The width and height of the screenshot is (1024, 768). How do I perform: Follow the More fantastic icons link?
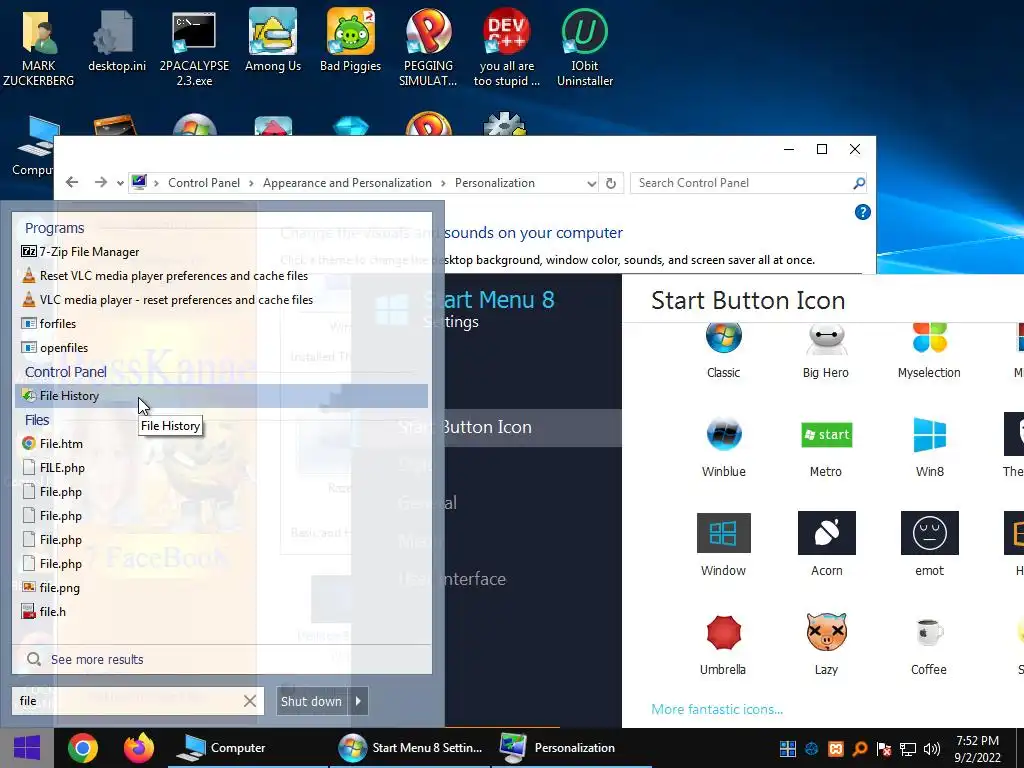716,709
